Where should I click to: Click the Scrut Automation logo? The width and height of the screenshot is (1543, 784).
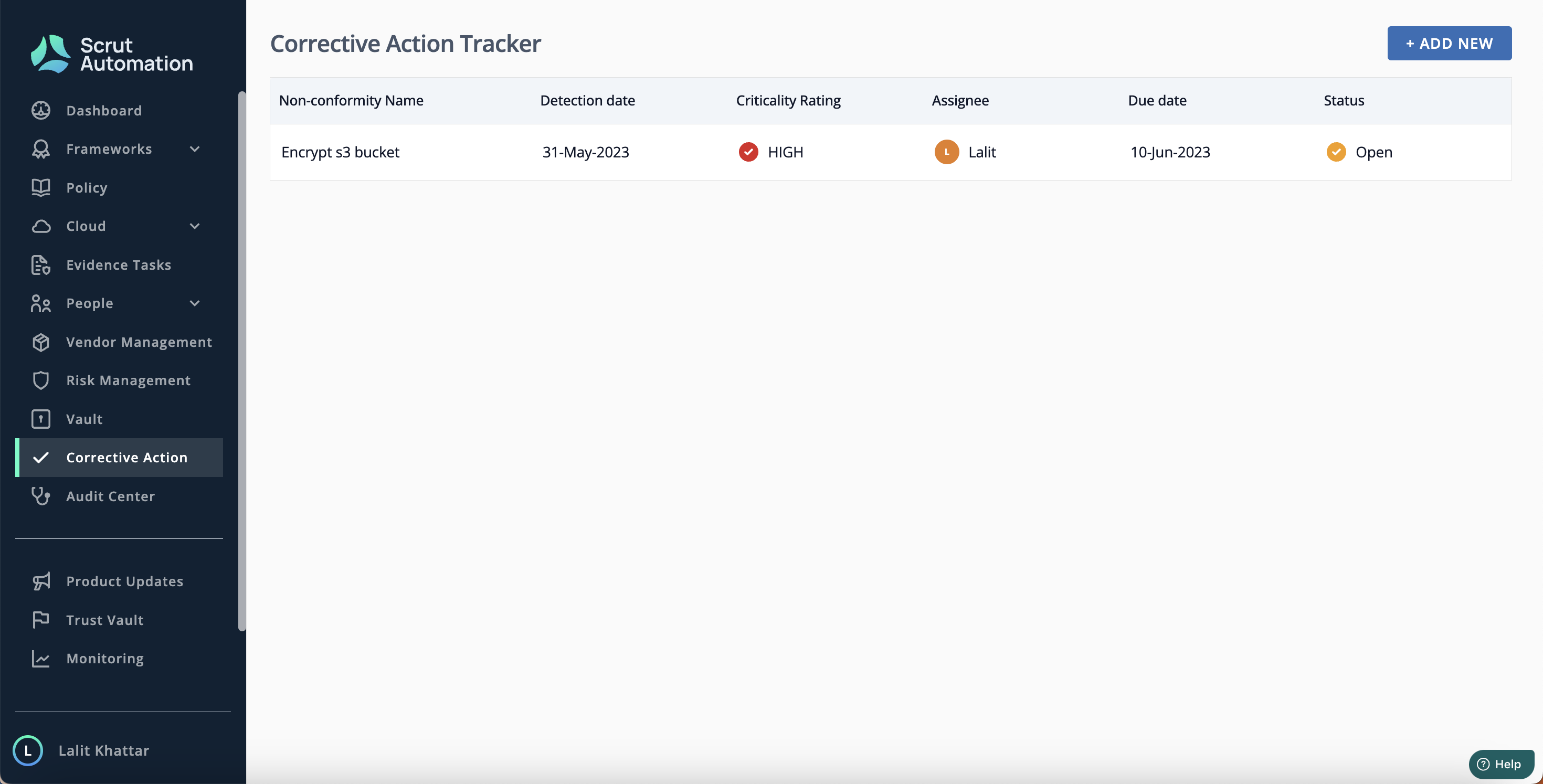tap(111, 54)
